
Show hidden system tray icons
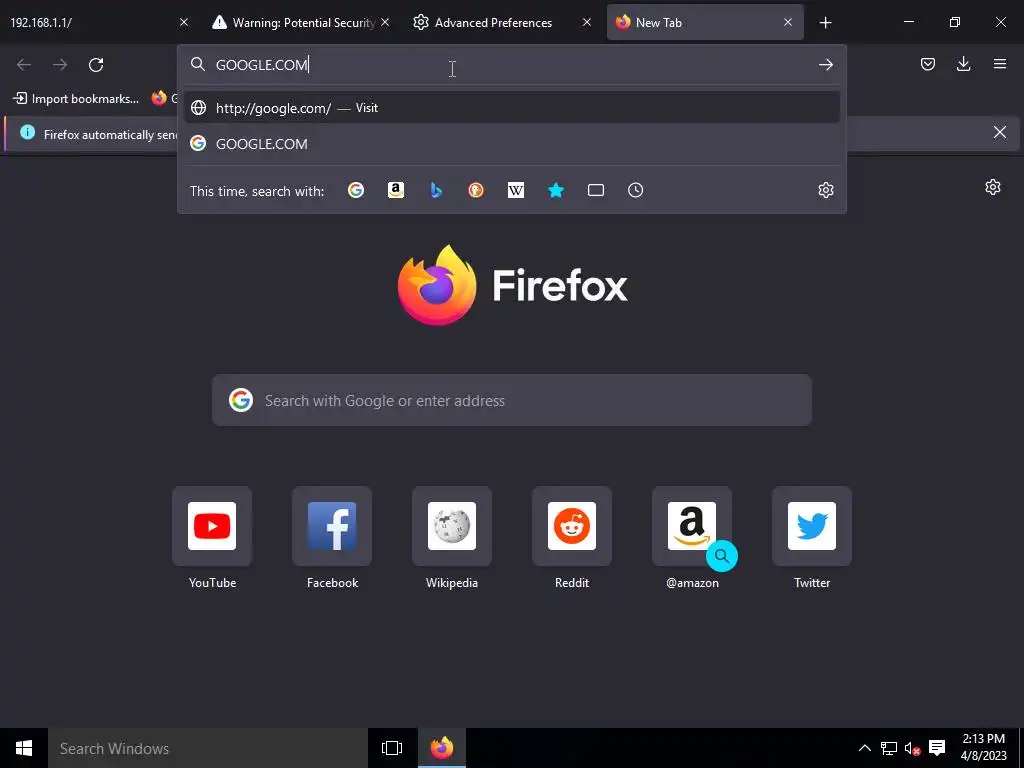click(864, 748)
